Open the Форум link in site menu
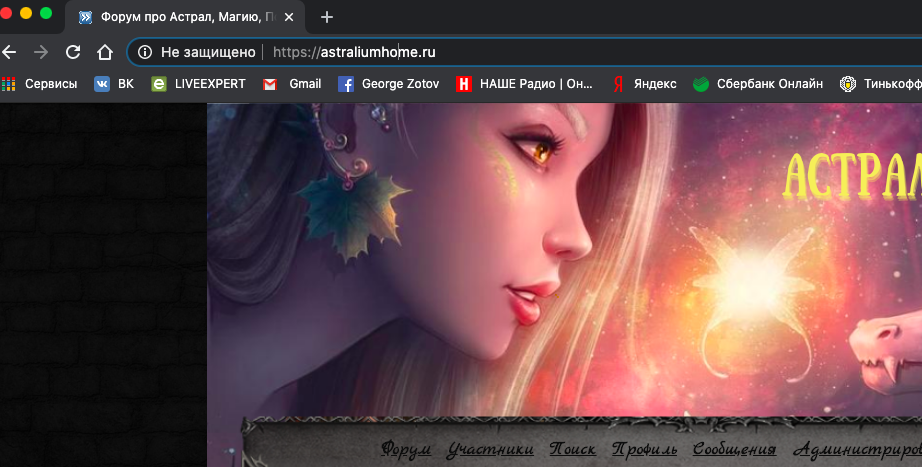The width and height of the screenshot is (922, 467). point(406,450)
